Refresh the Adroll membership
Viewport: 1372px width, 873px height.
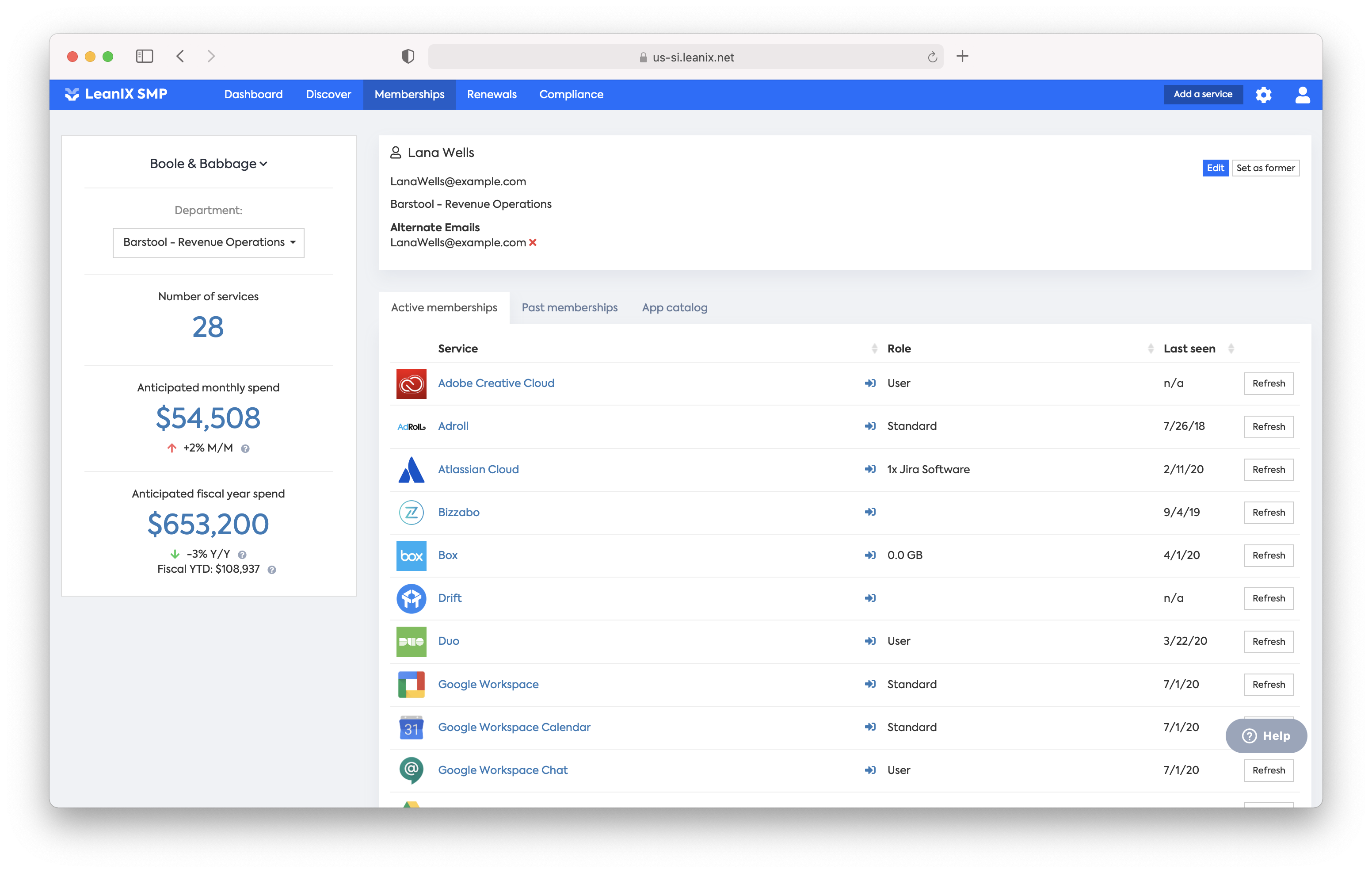[1268, 427]
